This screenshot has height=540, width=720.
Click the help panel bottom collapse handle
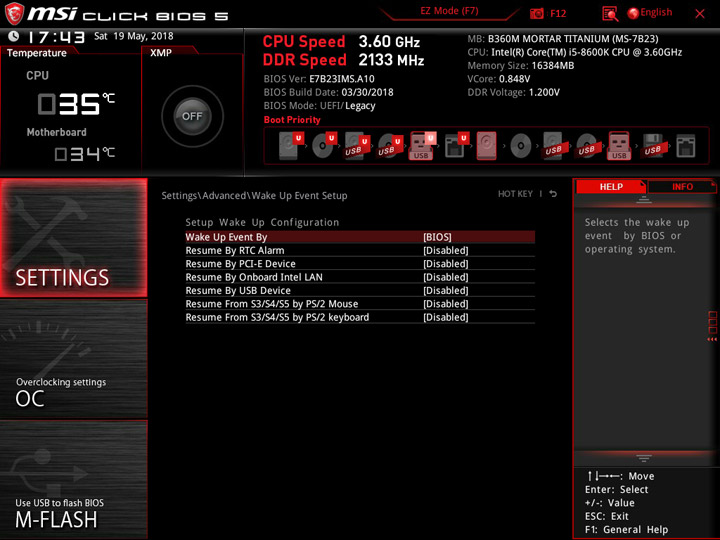coord(644,458)
